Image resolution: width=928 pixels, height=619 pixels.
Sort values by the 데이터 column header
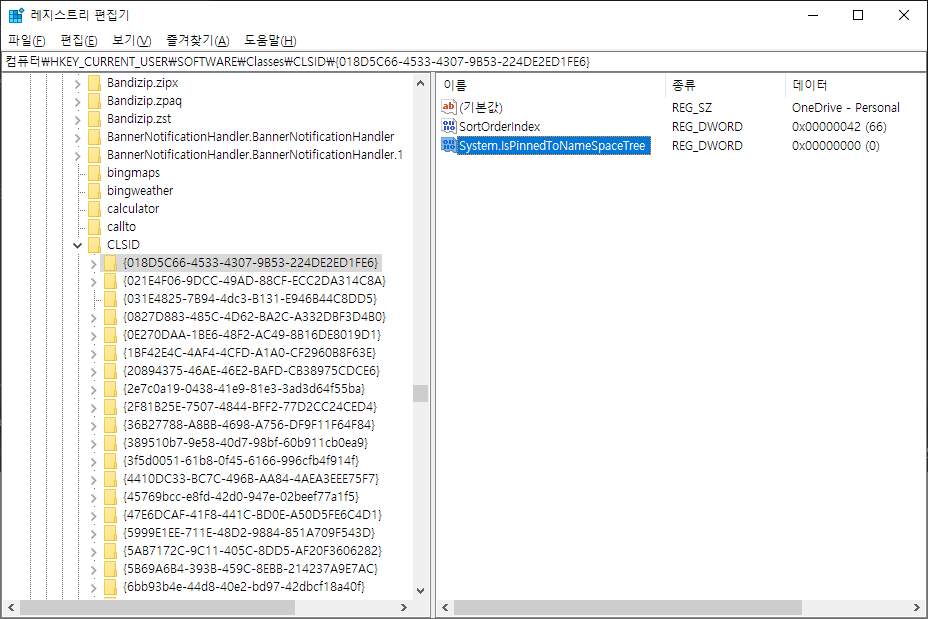(855, 85)
